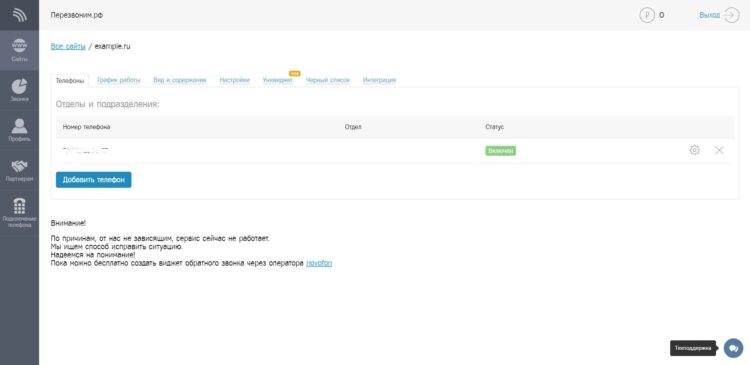Switch to Черный список tab
Viewport: 750px width, 365px height.
coord(328,80)
